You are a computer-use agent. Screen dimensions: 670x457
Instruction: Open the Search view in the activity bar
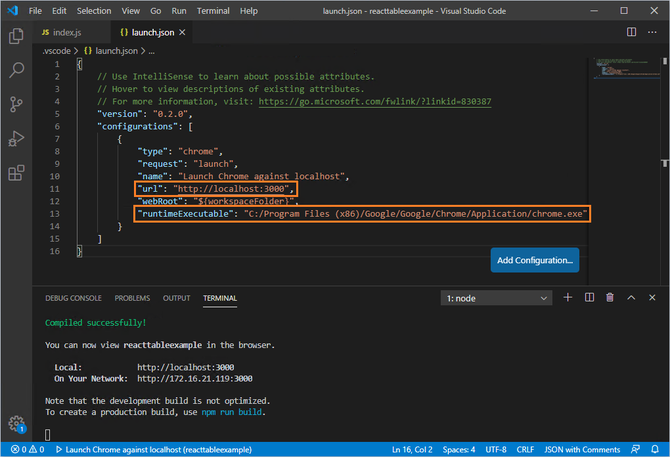point(16,70)
